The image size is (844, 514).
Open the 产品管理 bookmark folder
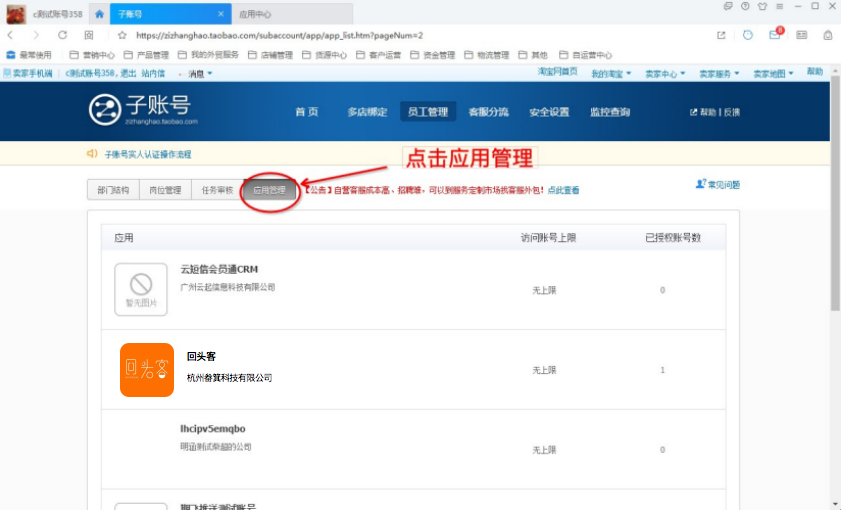[x=146, y=55]
